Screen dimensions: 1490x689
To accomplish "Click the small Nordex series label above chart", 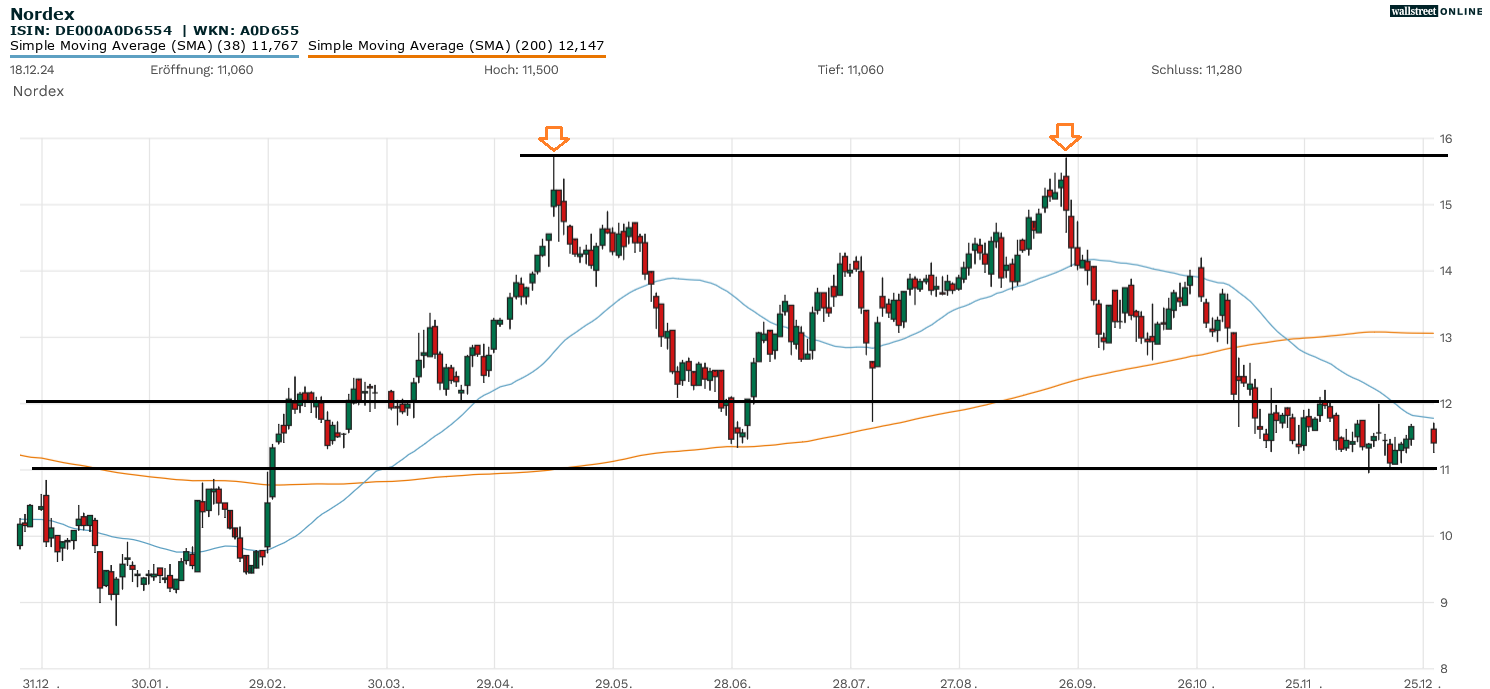I will click(x=38, y=91).
